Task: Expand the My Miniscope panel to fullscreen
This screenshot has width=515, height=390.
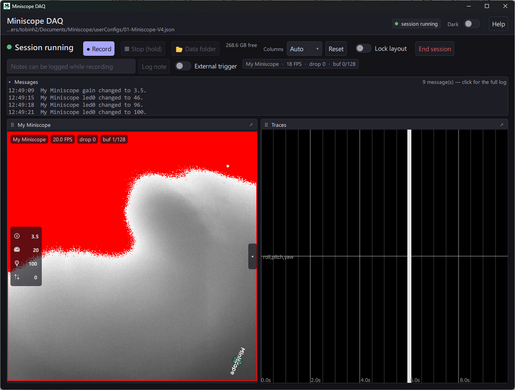Action: [251, 125]
